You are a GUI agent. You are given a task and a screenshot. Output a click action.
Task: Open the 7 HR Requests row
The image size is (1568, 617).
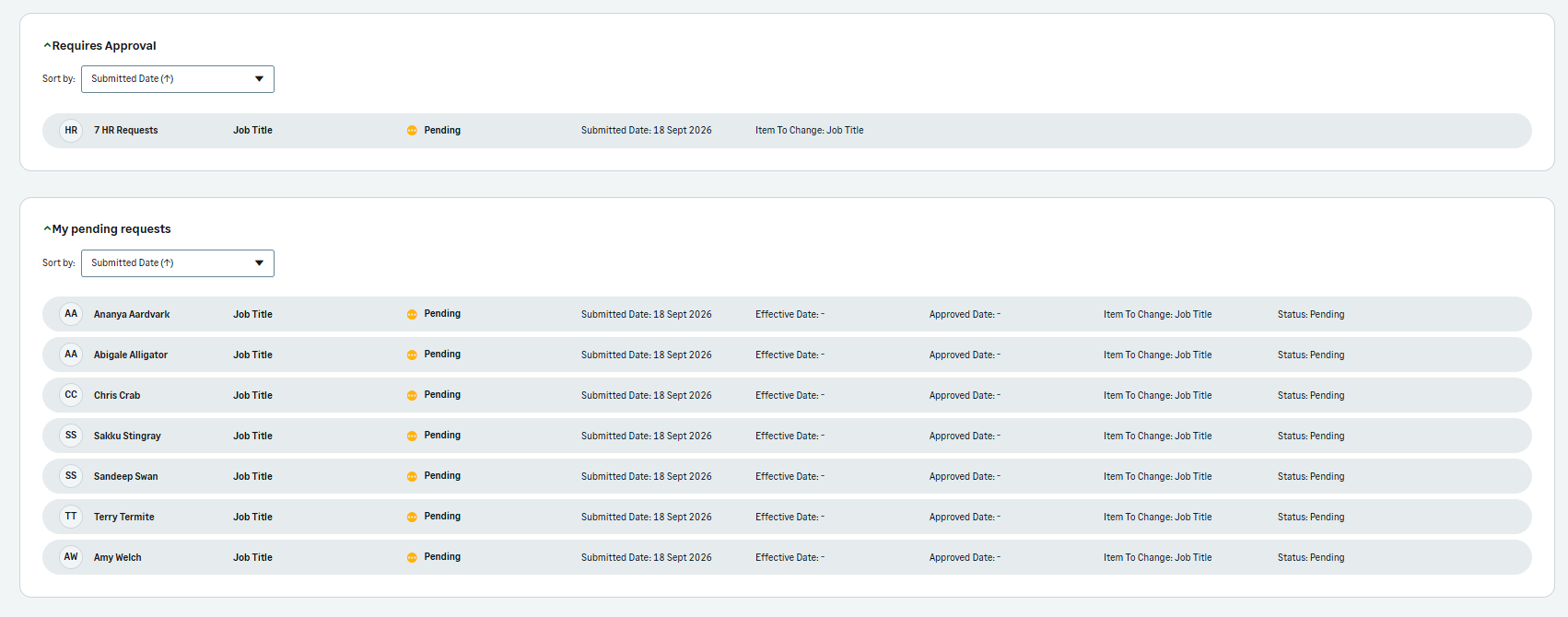pyautogui.click(x=787, y=131)
